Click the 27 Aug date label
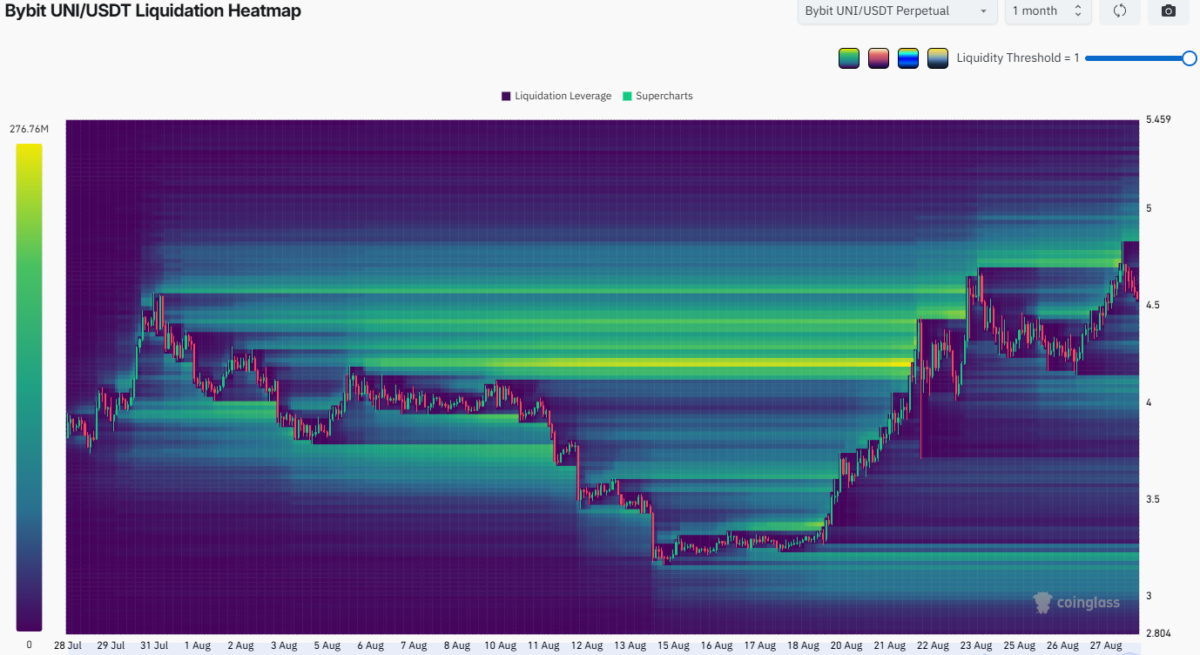 1108,646
